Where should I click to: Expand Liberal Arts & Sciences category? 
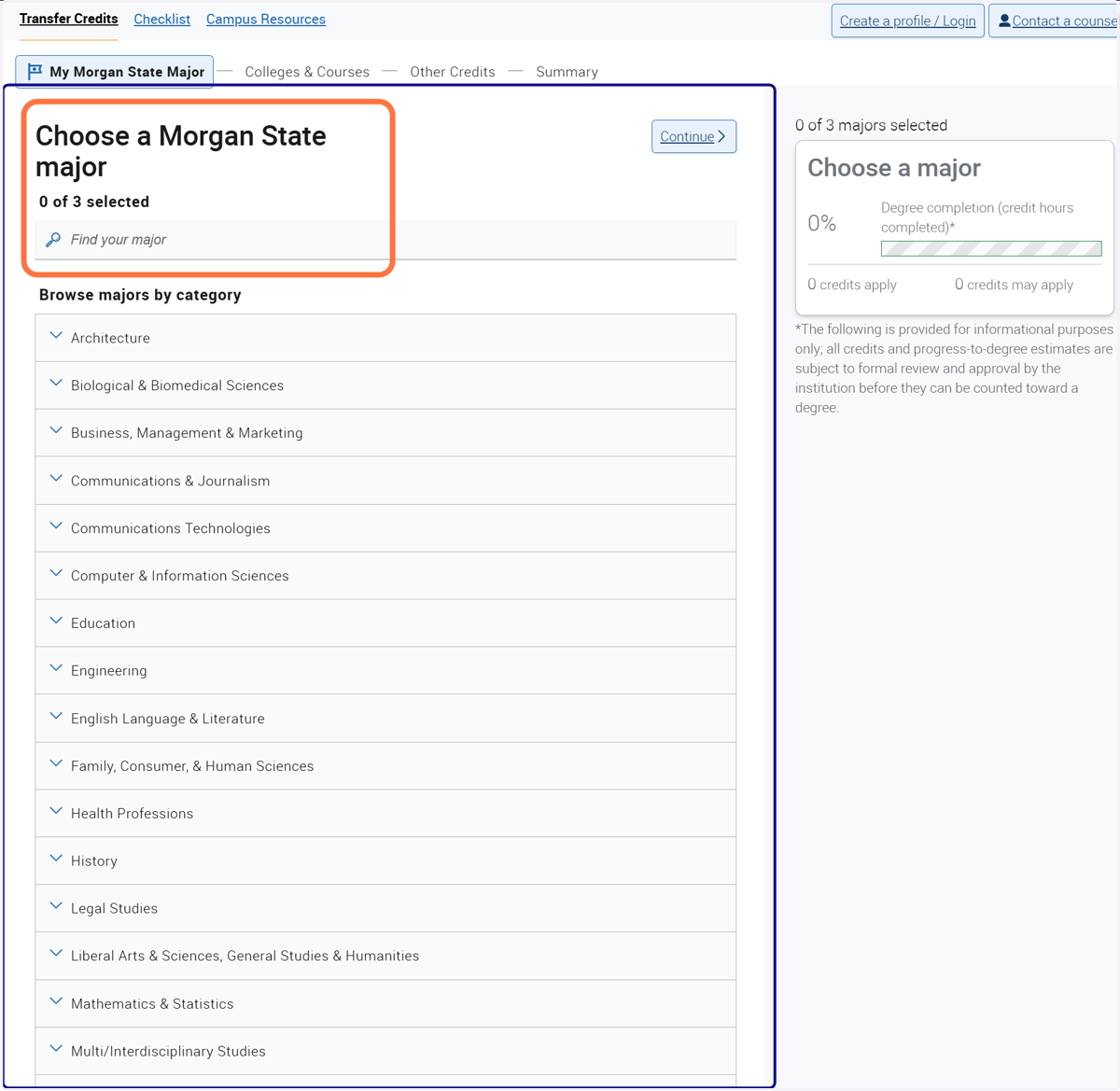(385, 957)
